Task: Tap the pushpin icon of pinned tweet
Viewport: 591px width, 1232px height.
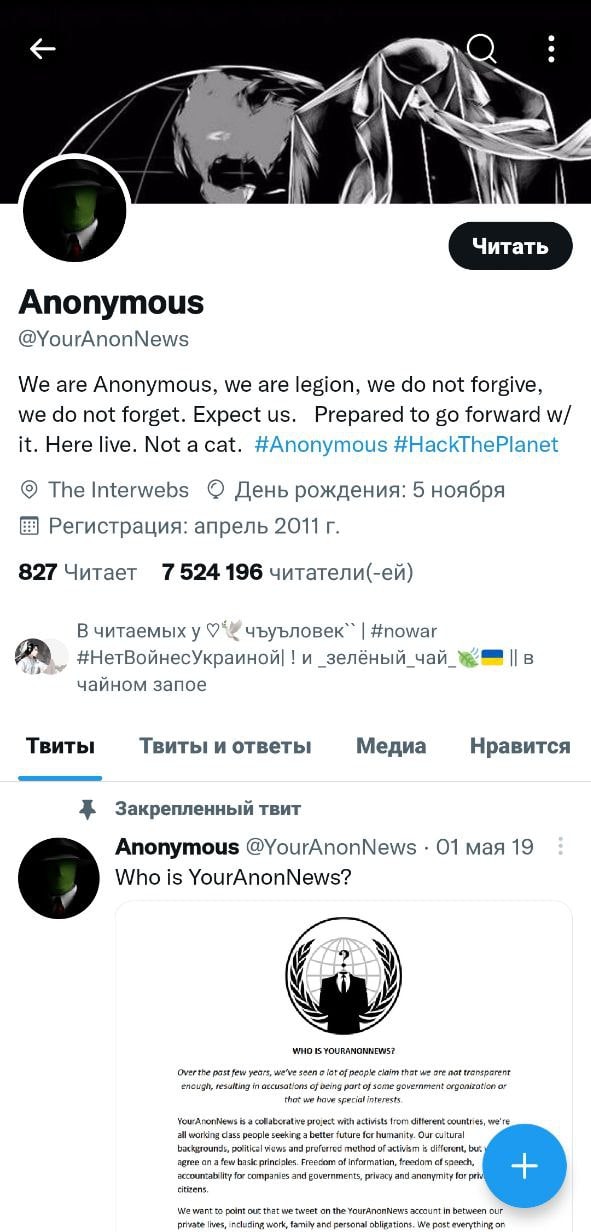Action: (88, 809)
